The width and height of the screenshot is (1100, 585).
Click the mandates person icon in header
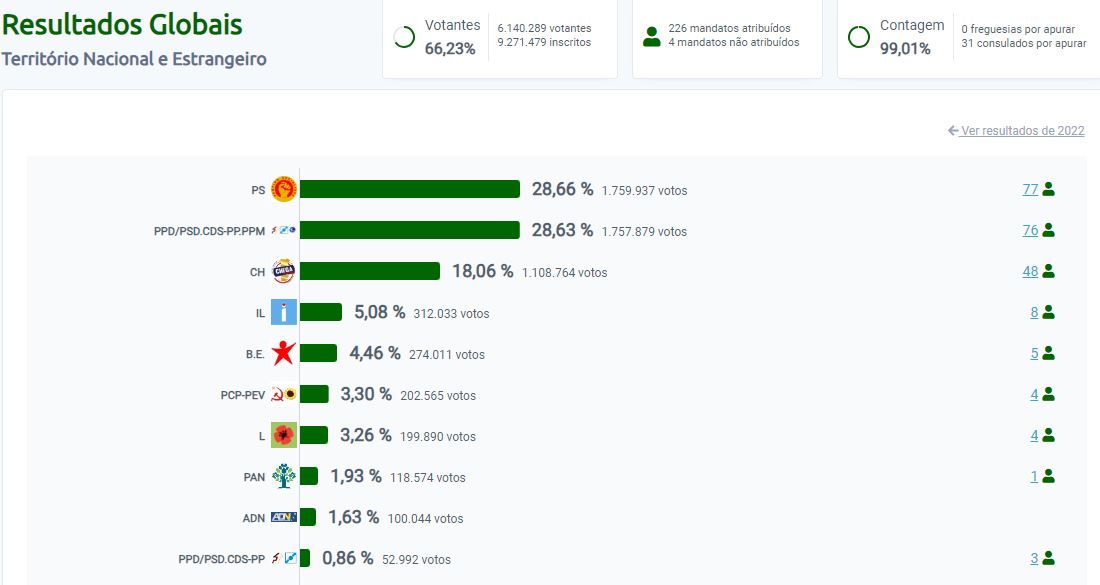point(652,37)
